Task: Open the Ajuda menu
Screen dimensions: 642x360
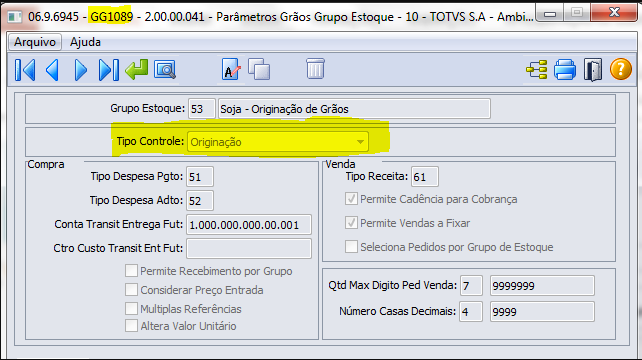Action: (85, 42)
